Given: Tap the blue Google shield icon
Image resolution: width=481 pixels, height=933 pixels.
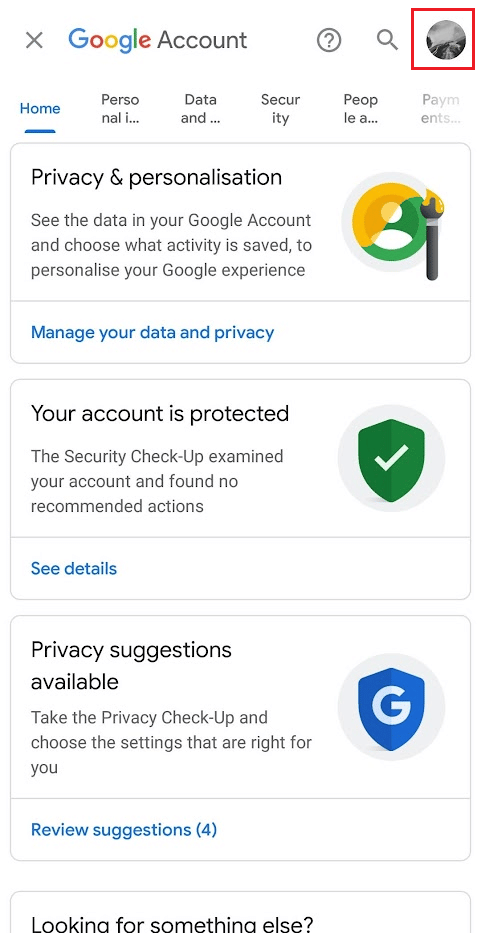Looking at the screenshot, I should (x=391, y=708).
